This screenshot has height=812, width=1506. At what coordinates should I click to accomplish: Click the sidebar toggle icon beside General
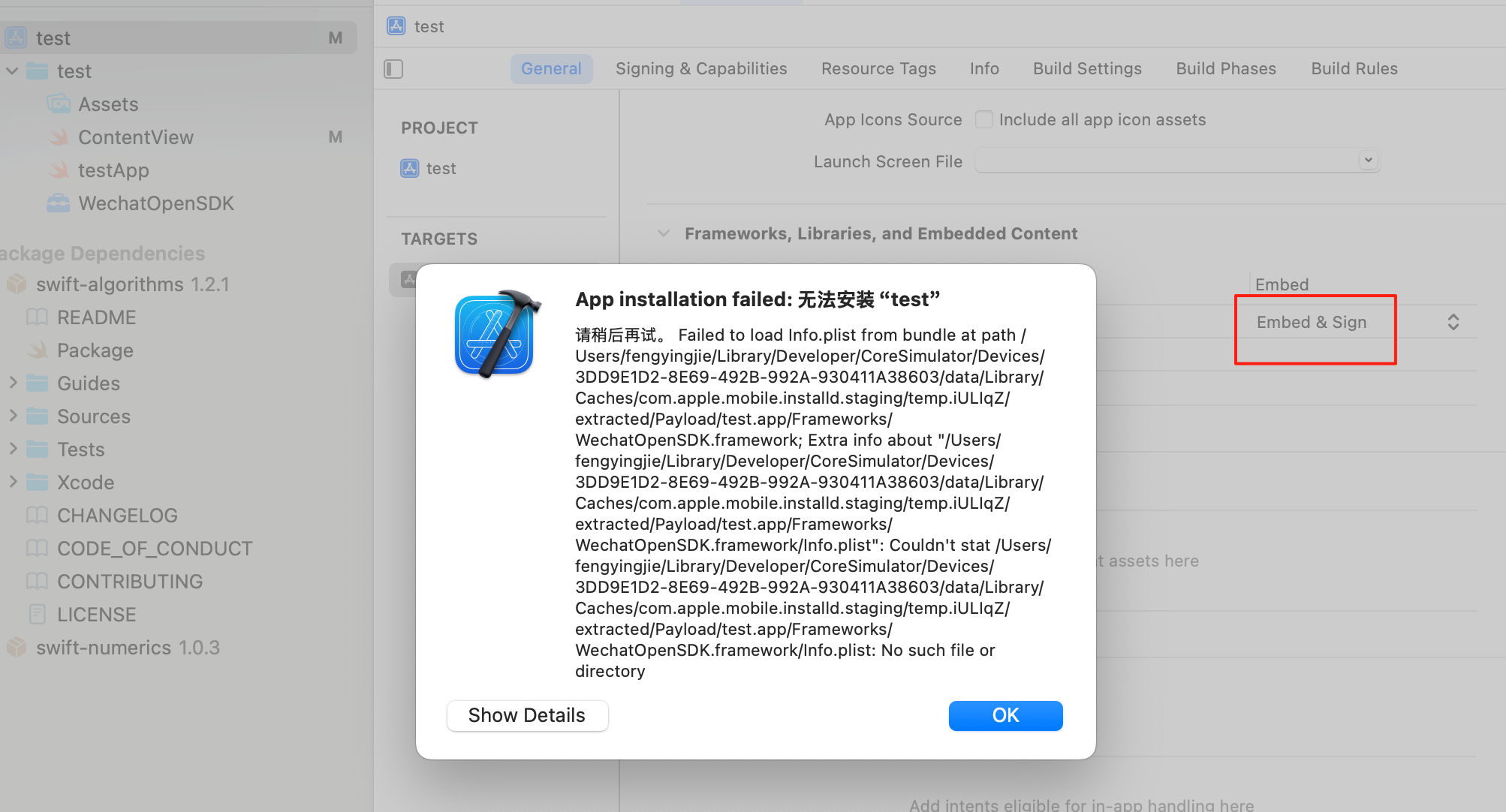click(393, 69)
